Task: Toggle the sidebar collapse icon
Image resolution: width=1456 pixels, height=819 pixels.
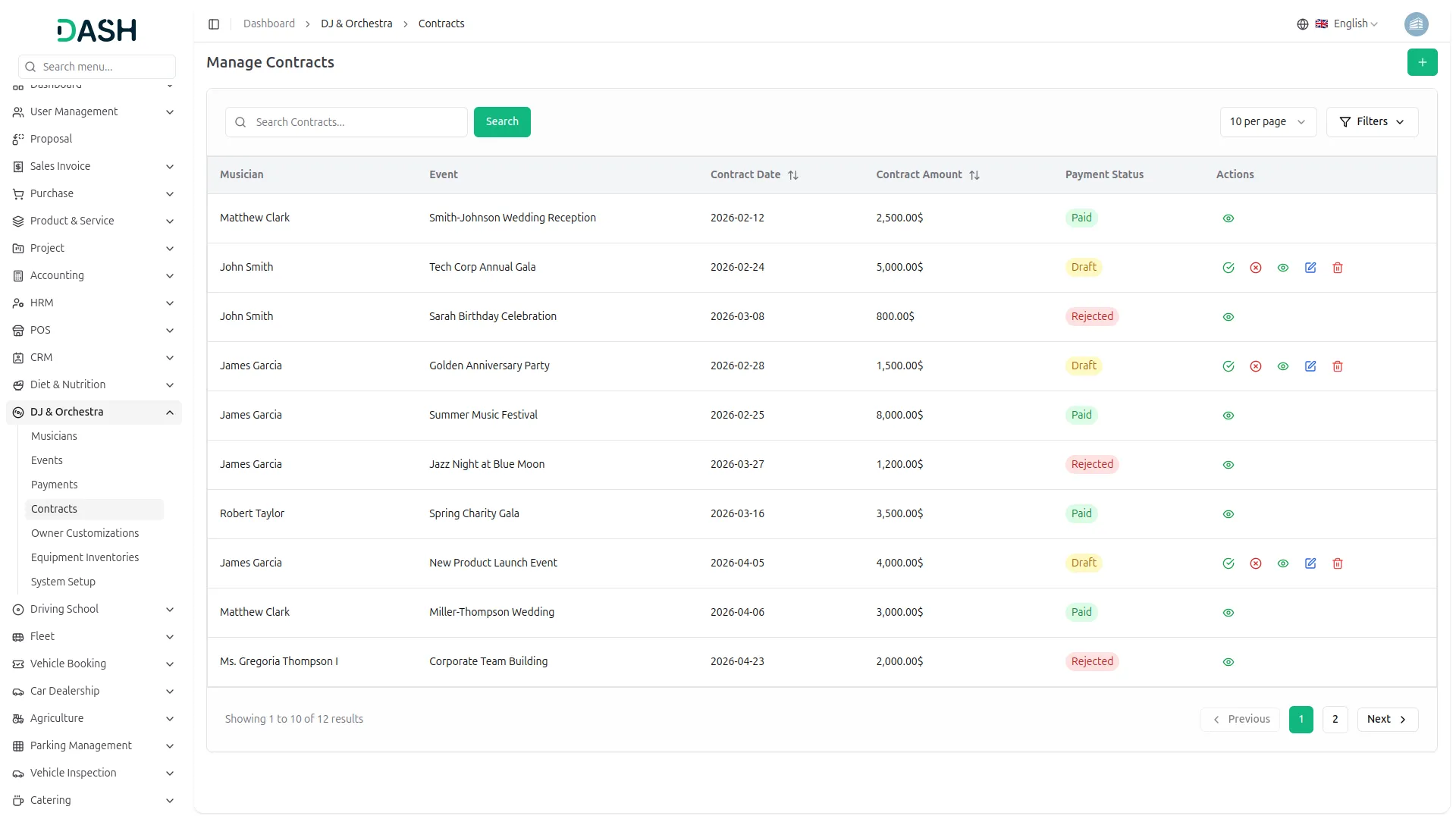Action: pos(214,24)
